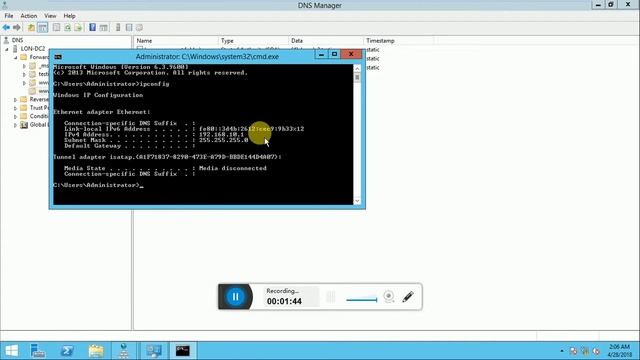Image resolution: width=640 pixels, height=360 pixels.
Task: Maximize the cmd.exe window
Action: pos(334,54)
